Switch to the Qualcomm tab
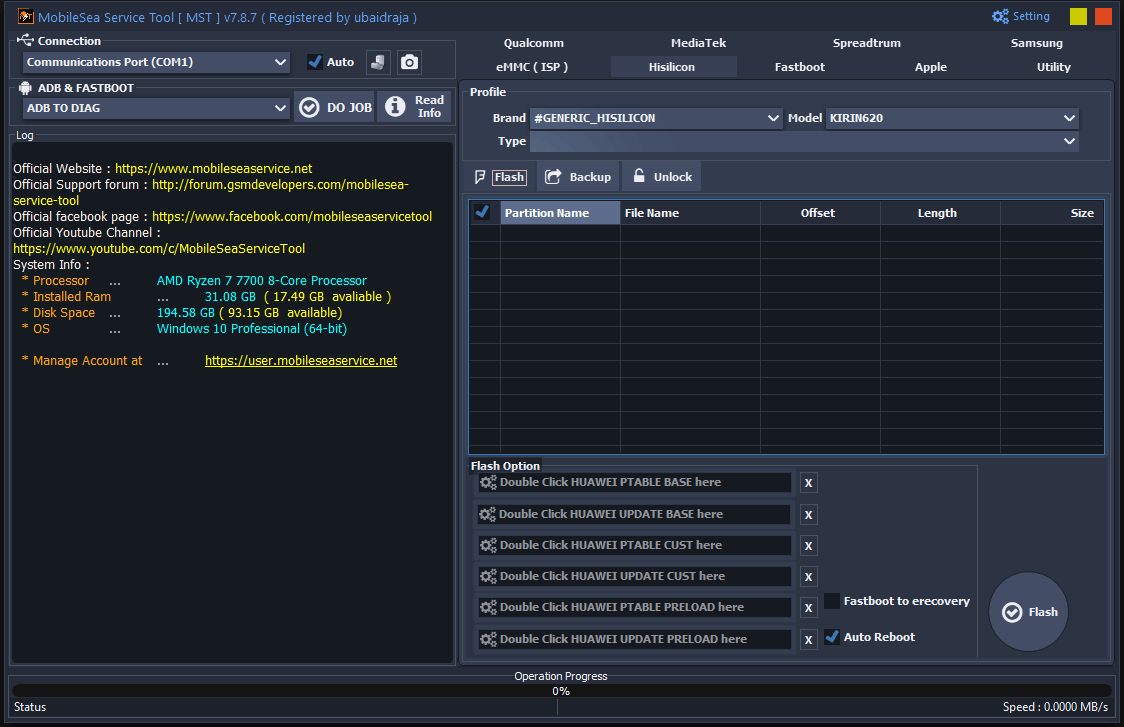 click(x=533, y=43)
